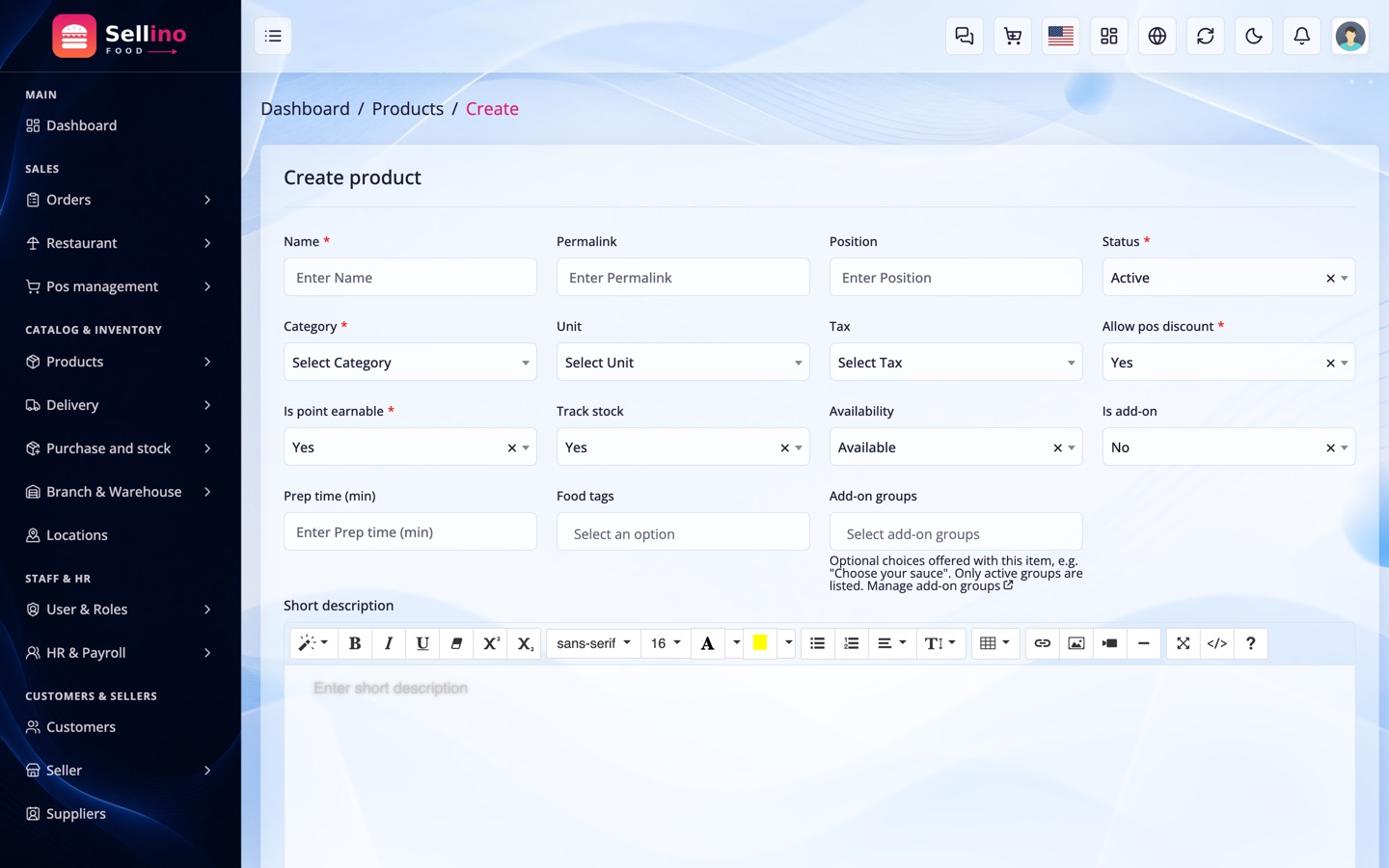Expand the Orders sidebar menu
The height and width of the screenshot is (868, 1389).
[x=121, y=200]
